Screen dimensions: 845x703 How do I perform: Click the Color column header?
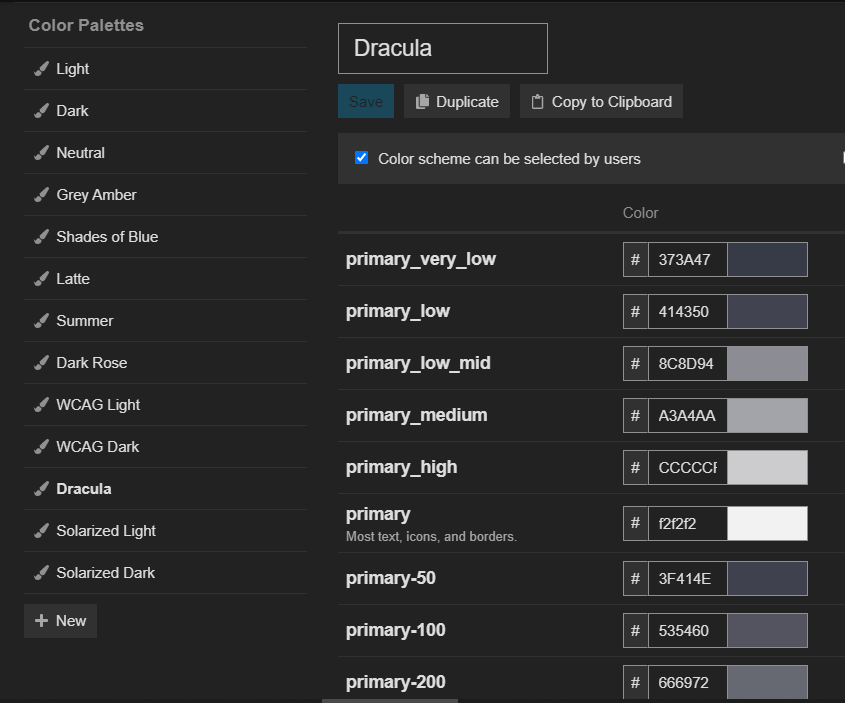click(640, 213)
